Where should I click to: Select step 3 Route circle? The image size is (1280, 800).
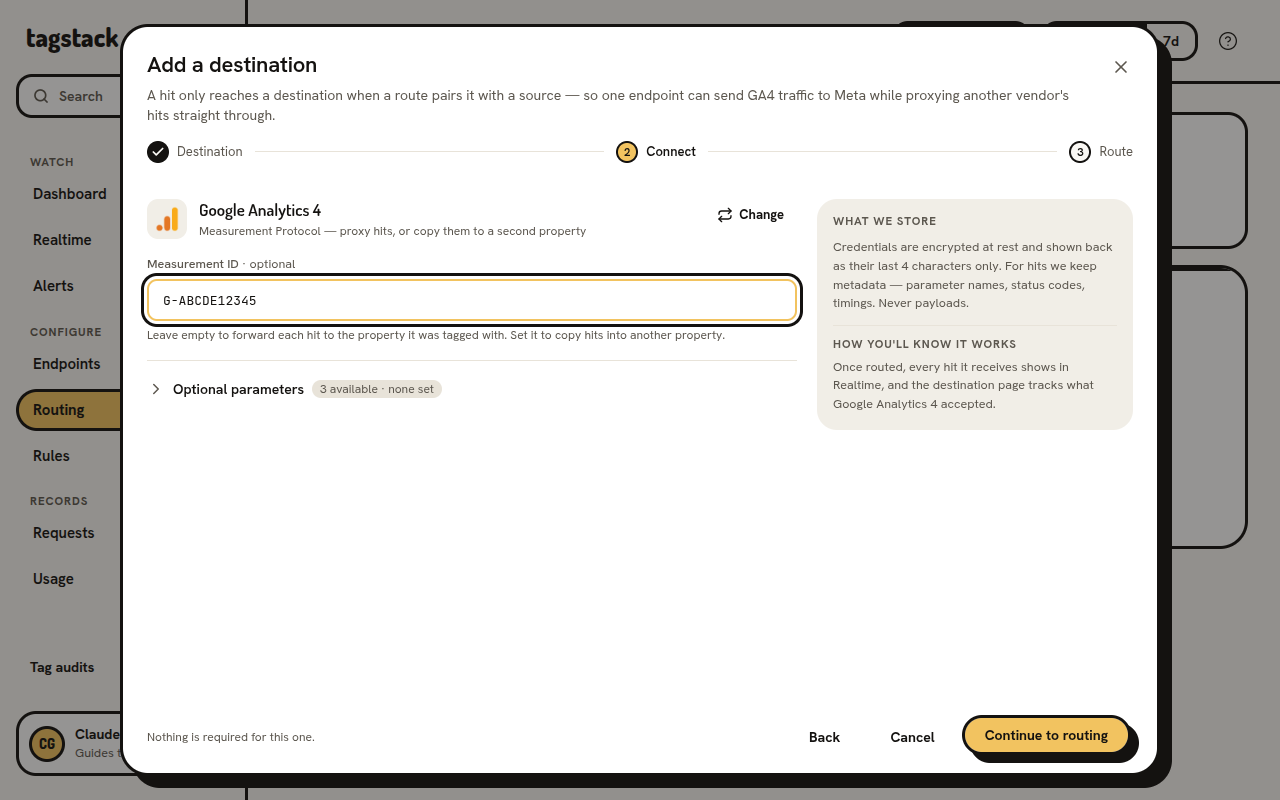pos(1080,152)
